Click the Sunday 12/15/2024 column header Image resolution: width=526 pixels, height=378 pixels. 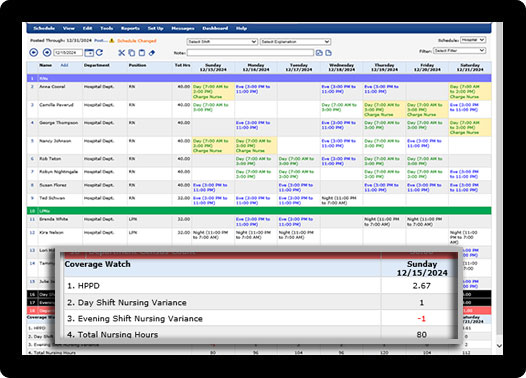click(x=213, y=67)
